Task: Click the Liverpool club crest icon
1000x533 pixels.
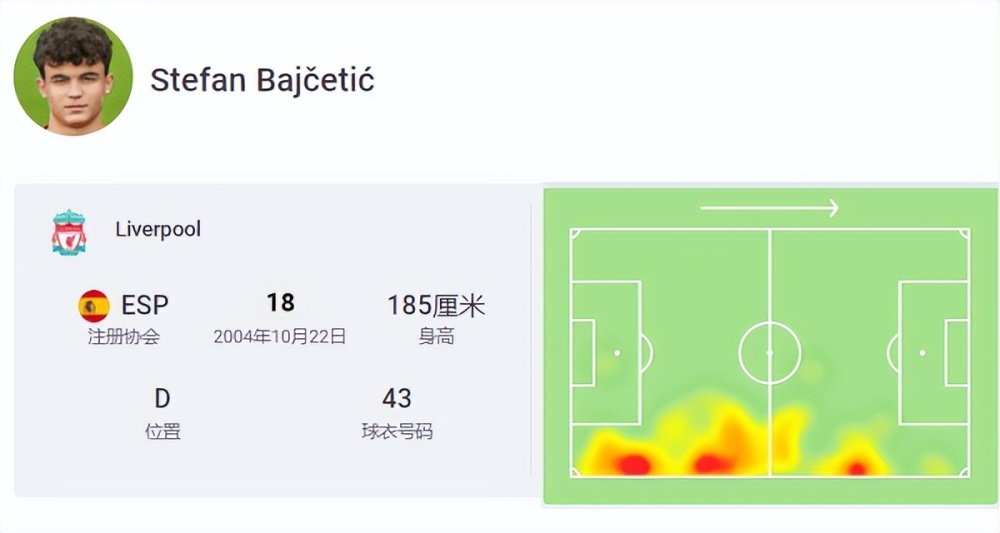Action: (69, 233)
